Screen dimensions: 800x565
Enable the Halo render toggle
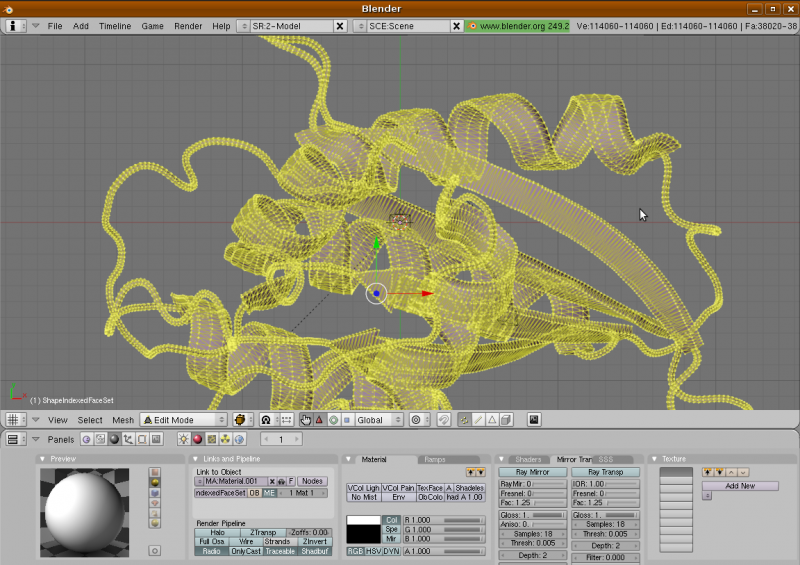click(217, 532)
